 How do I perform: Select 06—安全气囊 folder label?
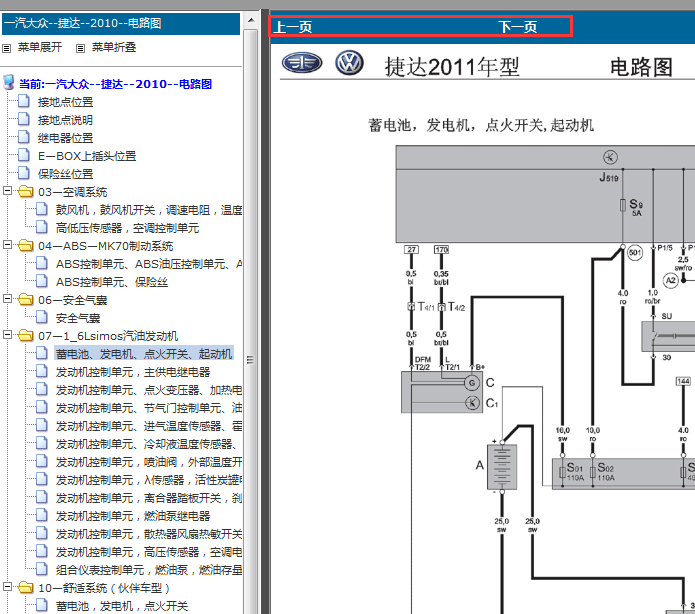[73, 300]
